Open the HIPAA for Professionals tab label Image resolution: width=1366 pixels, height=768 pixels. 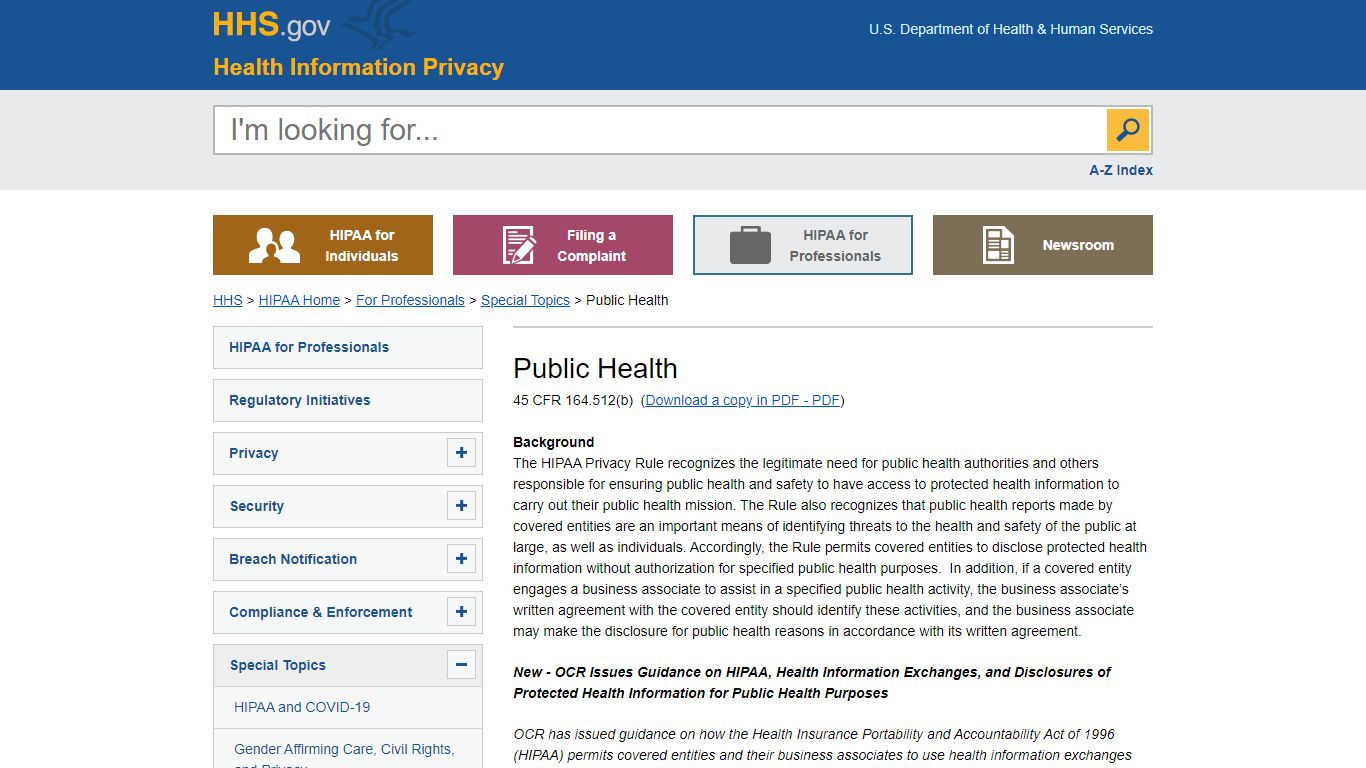coord(835,245)
